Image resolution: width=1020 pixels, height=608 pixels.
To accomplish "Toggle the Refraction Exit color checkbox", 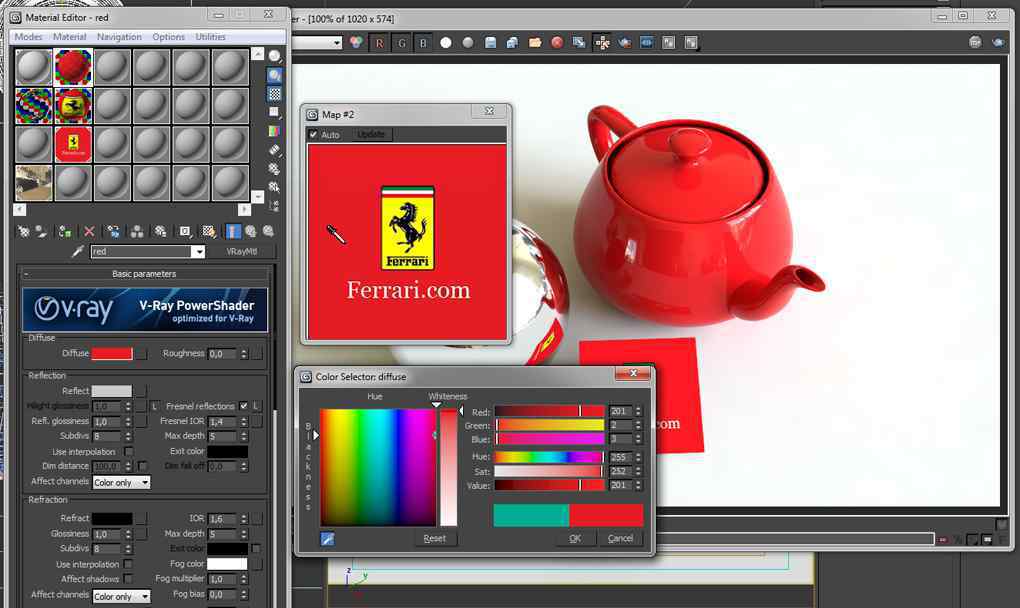I will (x=256, y=548).
